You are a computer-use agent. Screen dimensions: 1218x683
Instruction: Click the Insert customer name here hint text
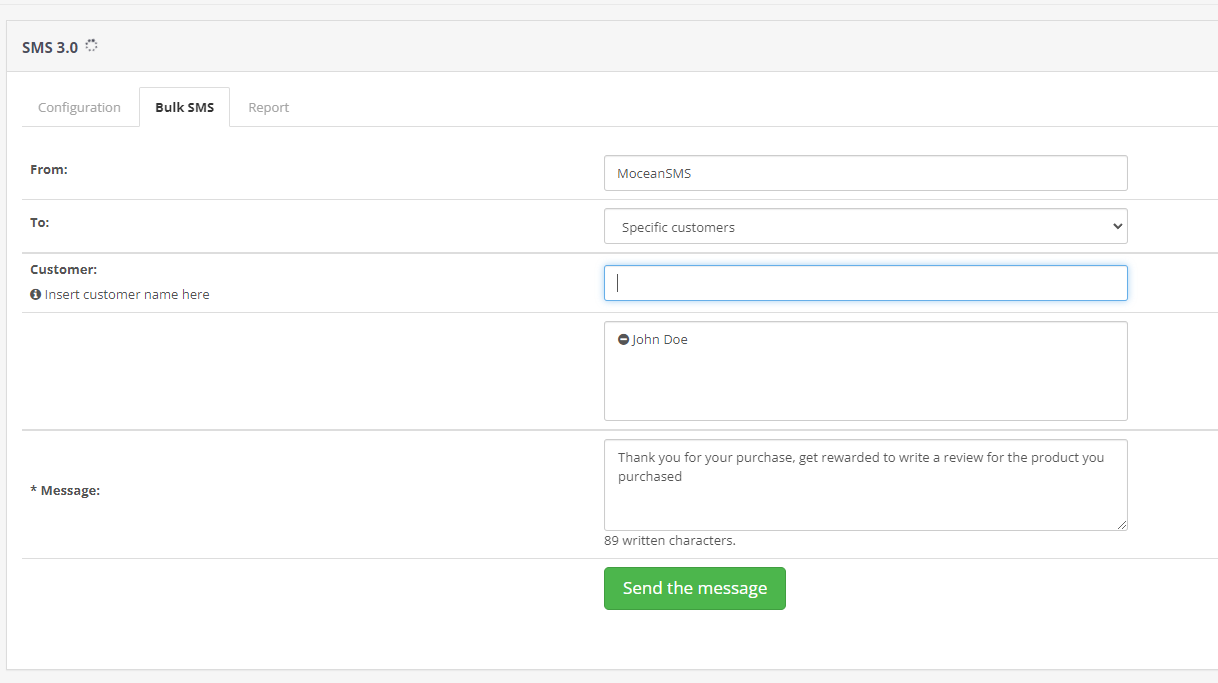[128, 294]
